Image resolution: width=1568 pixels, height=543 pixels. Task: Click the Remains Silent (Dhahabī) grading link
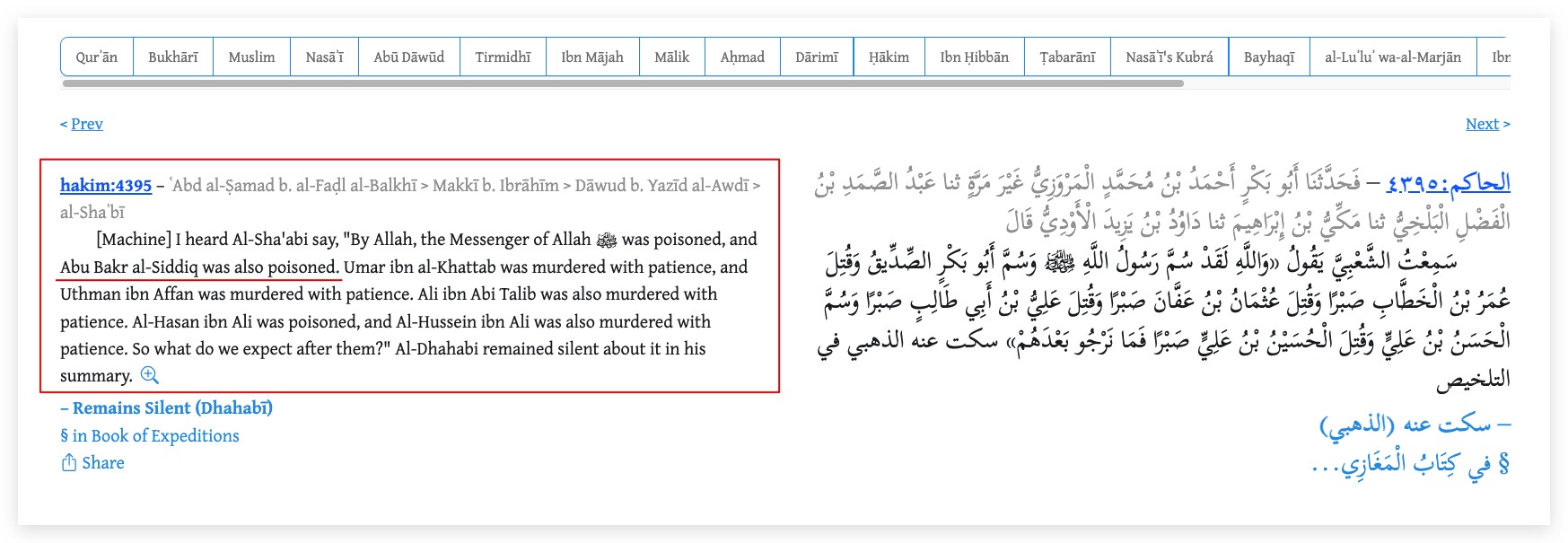pyautogui.click(x=171, y=408)
